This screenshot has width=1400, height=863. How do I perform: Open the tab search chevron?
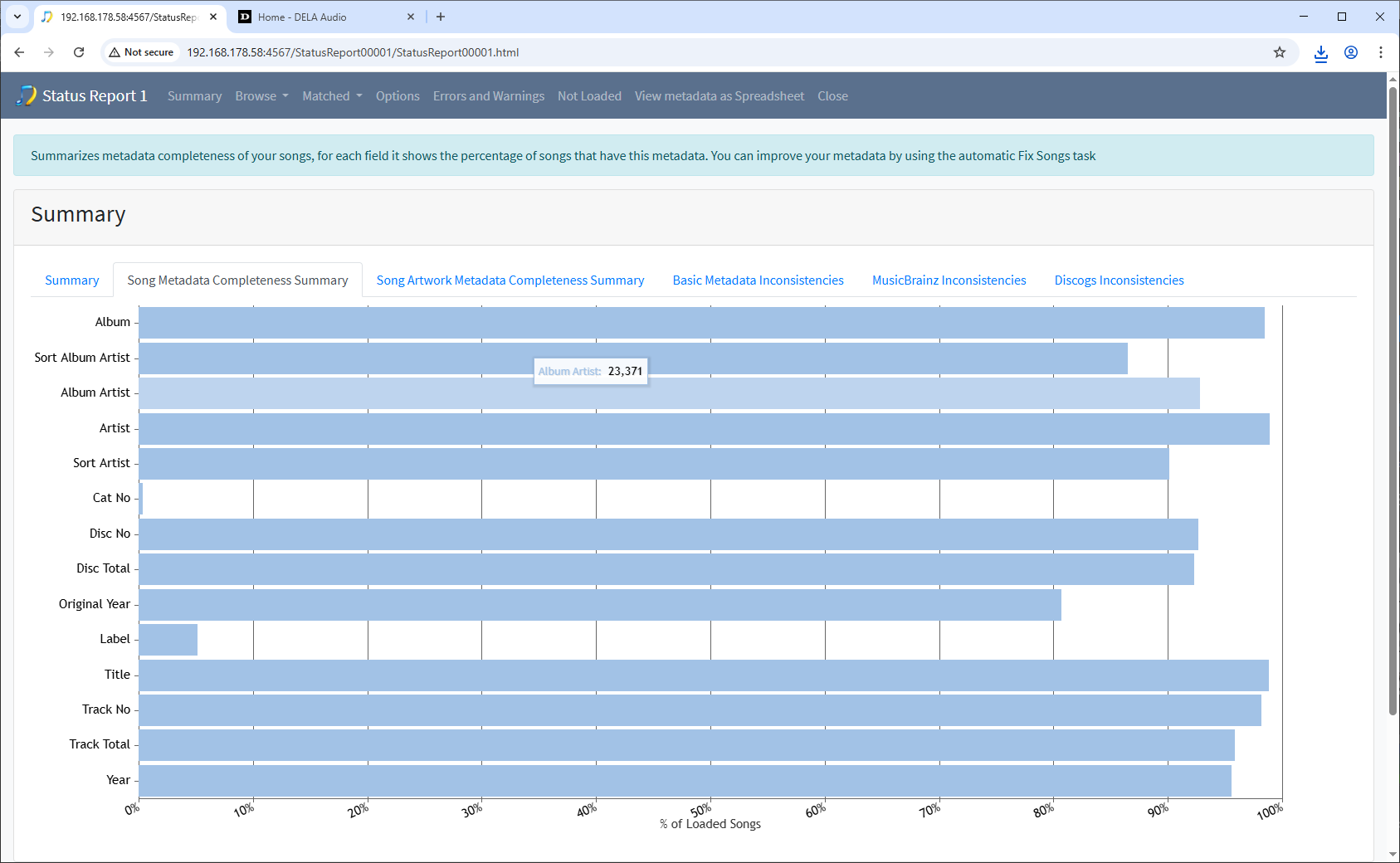[x=17, y=17]
